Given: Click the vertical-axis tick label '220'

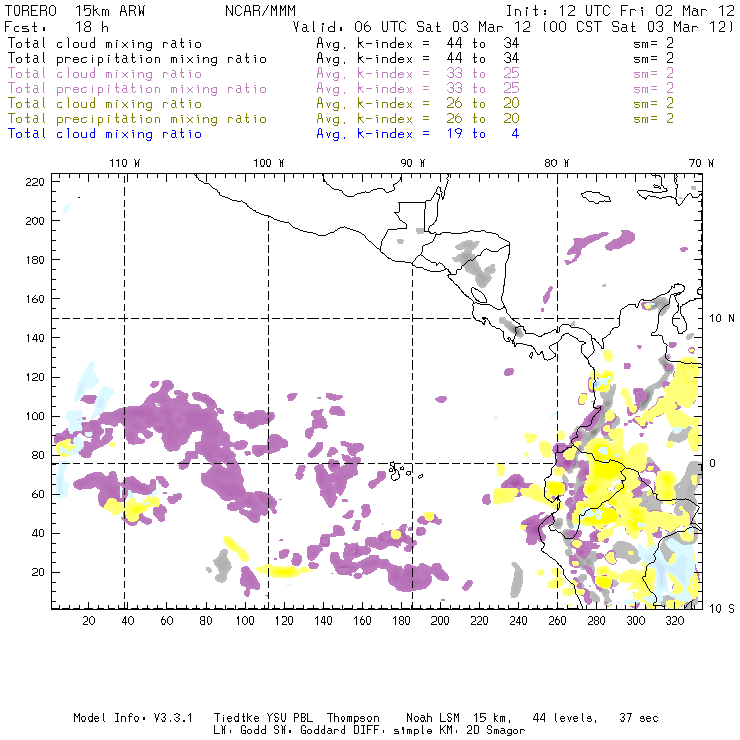Looking at the screenshot, I should tap(35, 182).
